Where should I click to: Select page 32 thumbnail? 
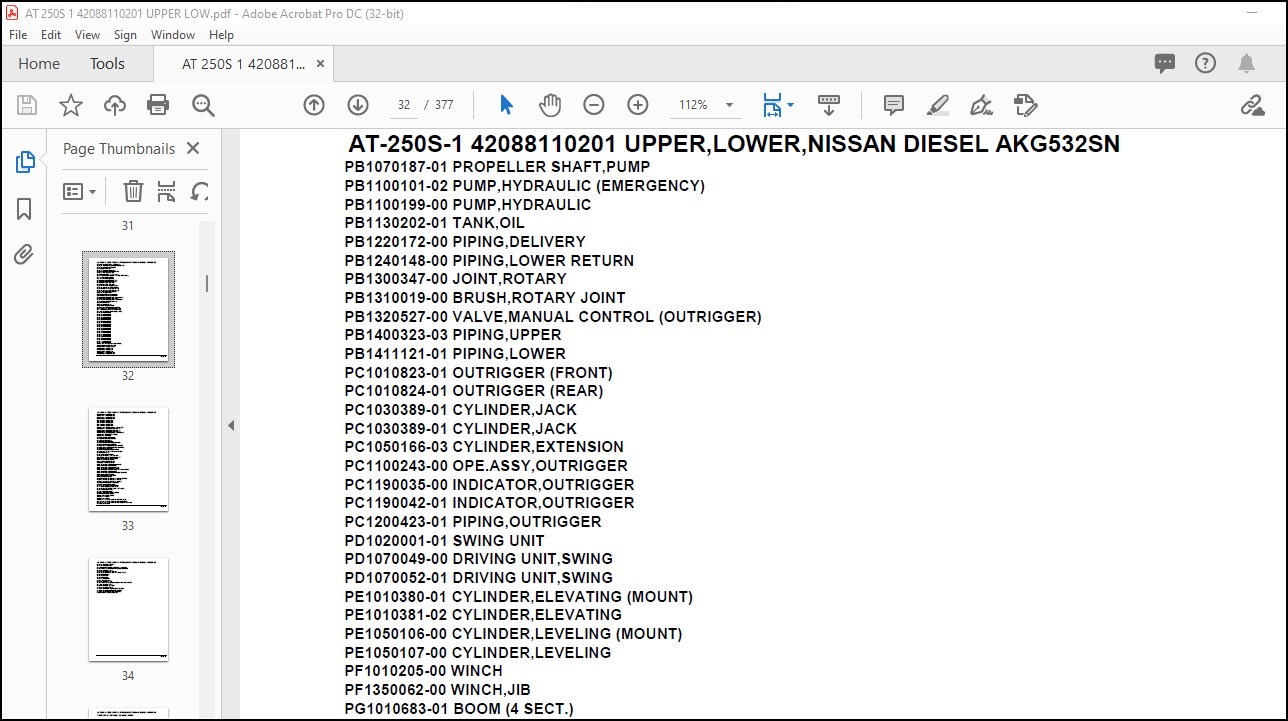pyautogui.click(x=128, y=309)
